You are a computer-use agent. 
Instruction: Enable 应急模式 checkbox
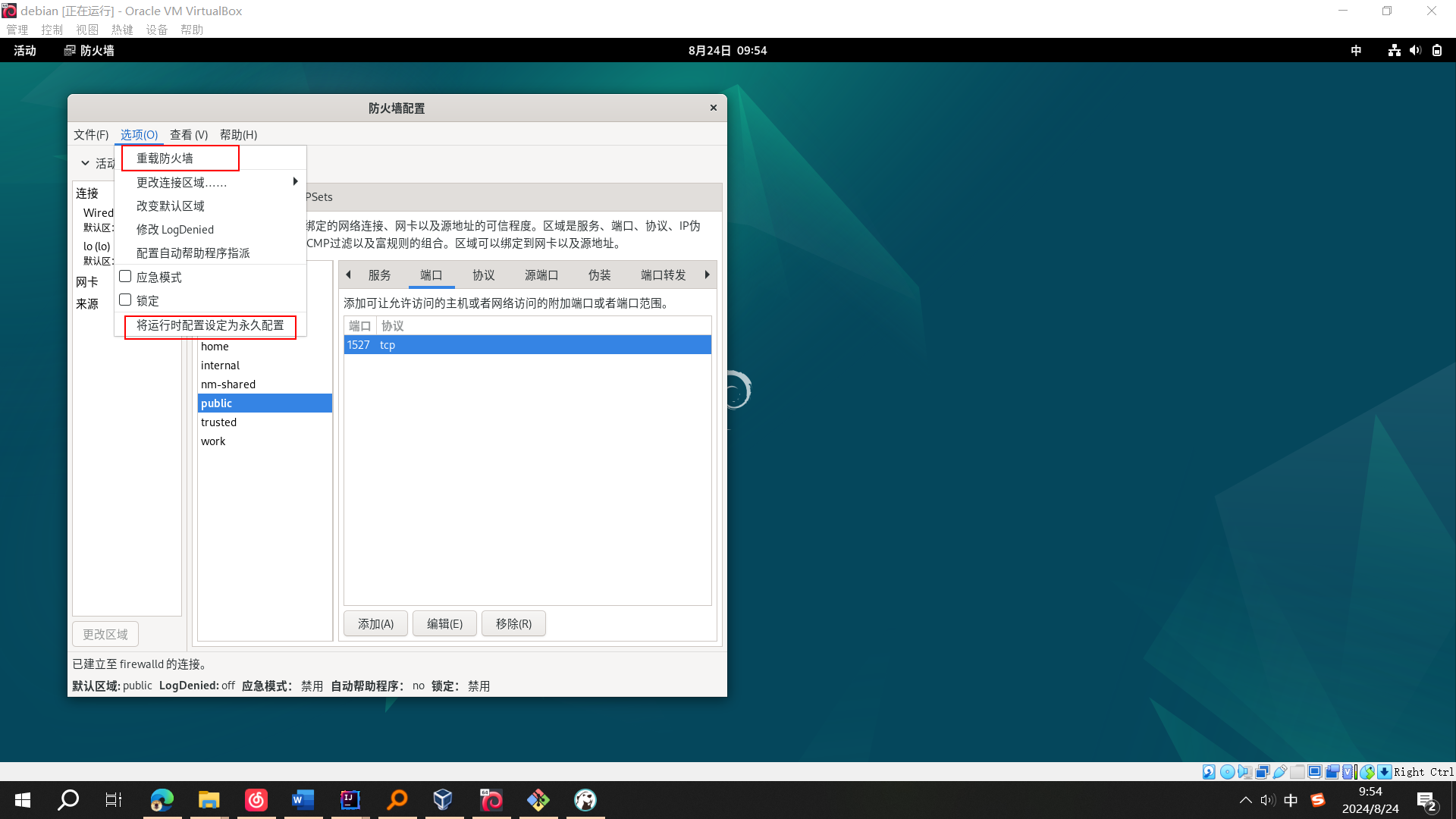126,277
